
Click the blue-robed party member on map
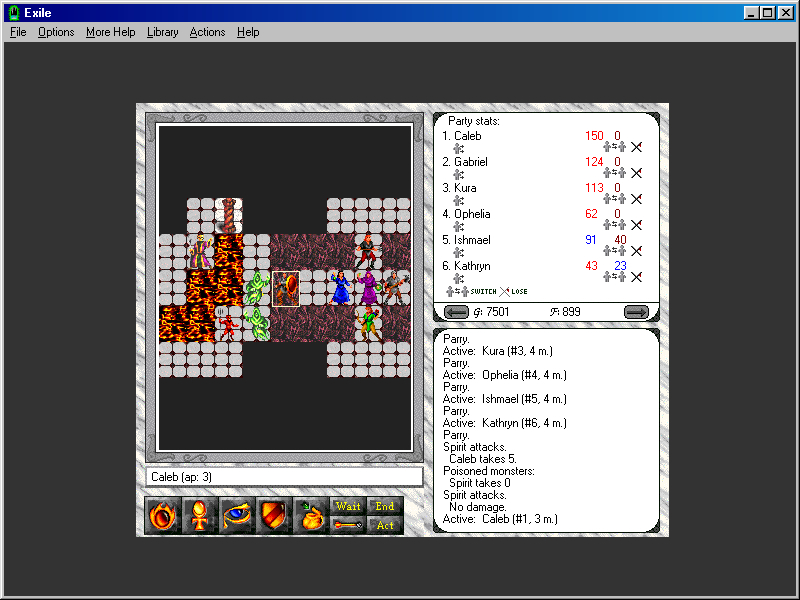(340, 288)
